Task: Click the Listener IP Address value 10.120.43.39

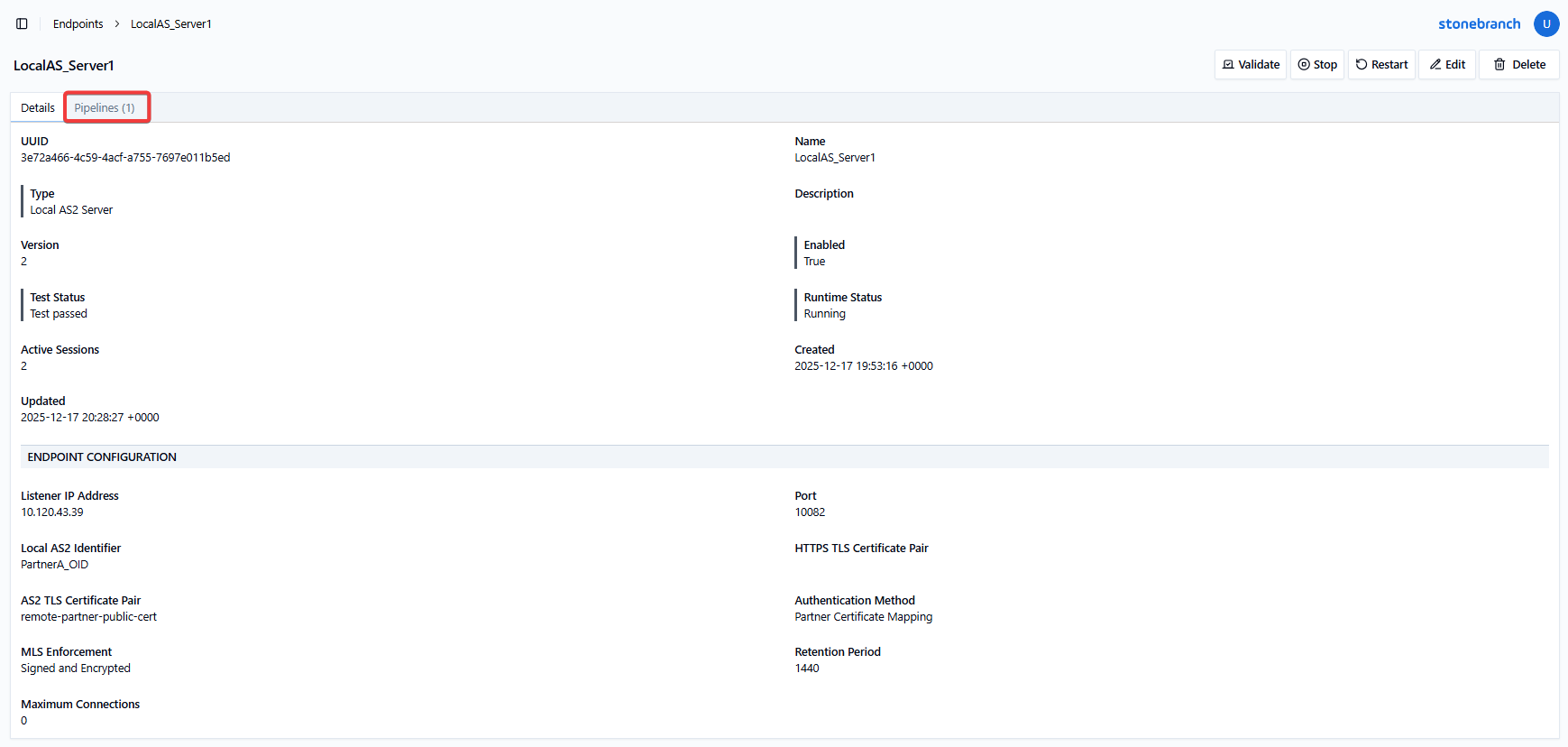Action: (52, 512)
